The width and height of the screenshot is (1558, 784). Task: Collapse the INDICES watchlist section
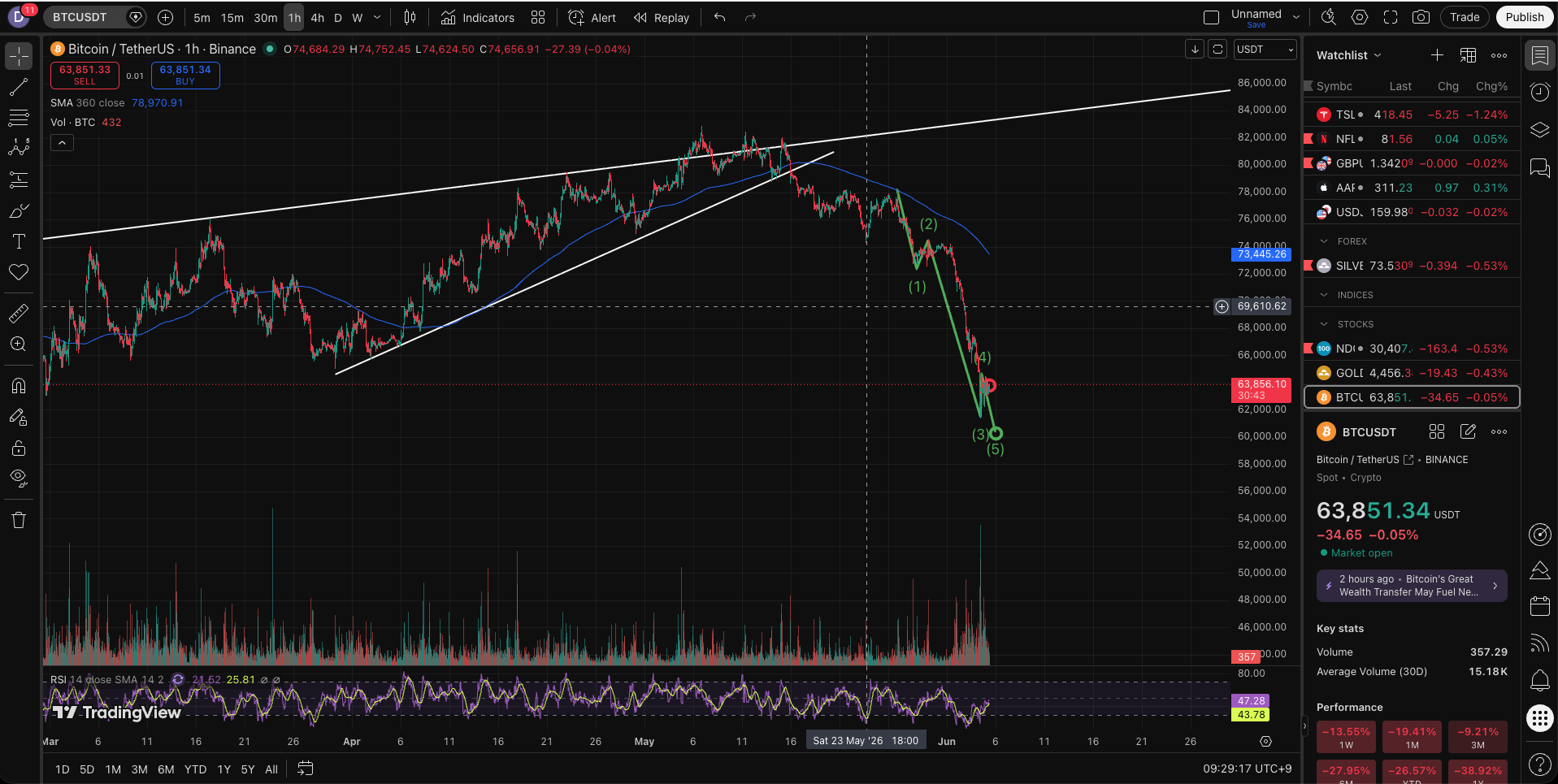pyautogui.click(x=1324, y=295)
